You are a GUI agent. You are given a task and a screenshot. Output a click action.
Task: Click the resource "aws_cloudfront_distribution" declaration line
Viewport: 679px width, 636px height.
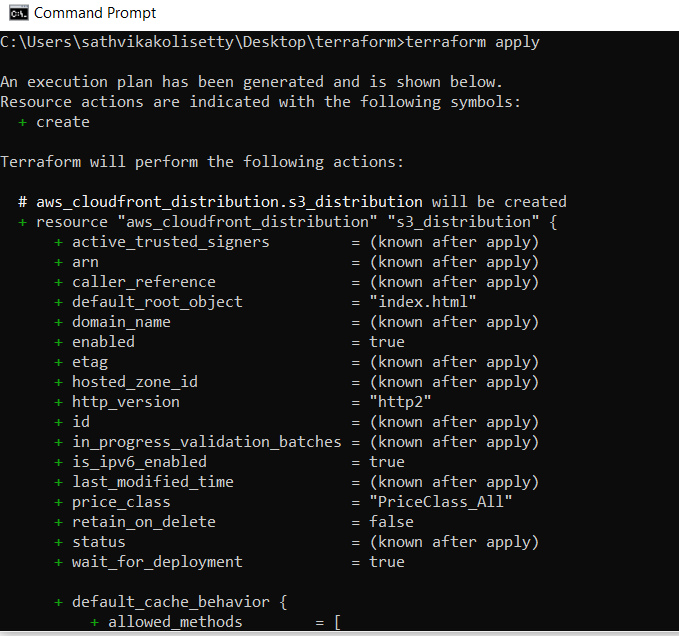coord(288,222)
